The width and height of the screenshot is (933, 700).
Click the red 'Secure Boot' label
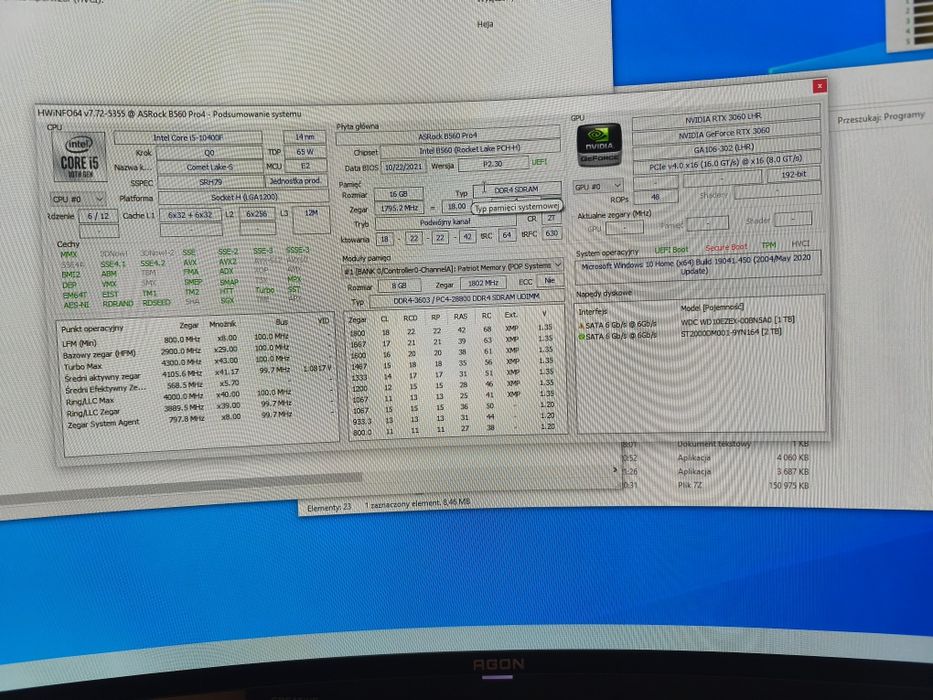[x=725, y=248]
